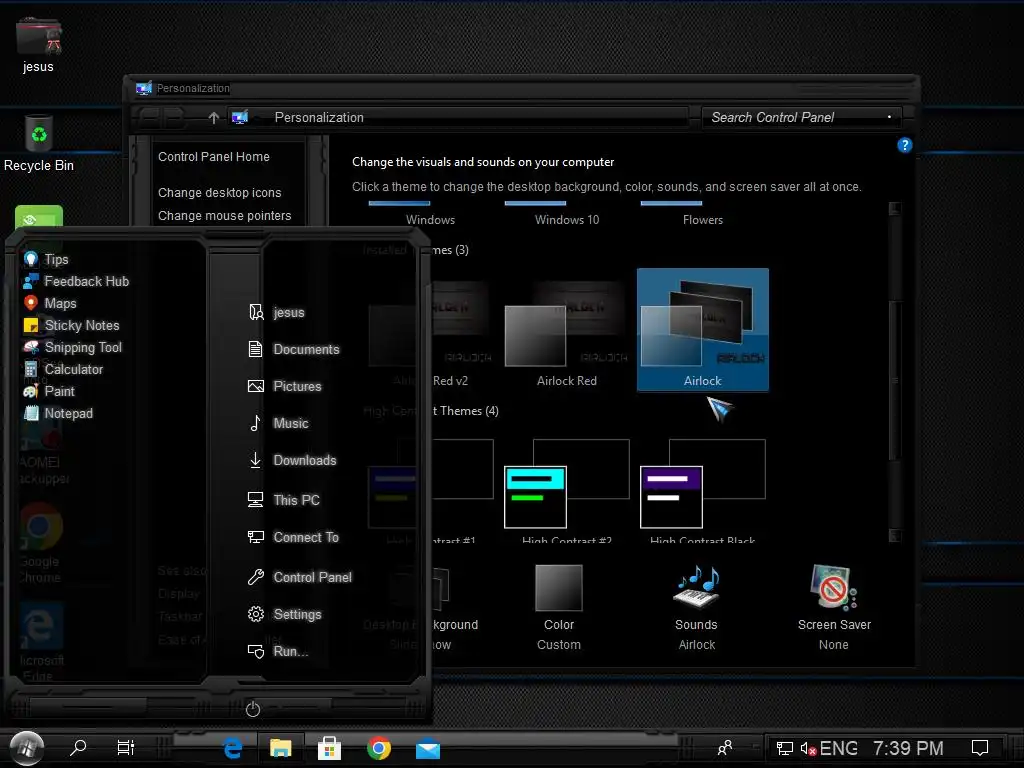The width and height of the screenshot is (1024, 768).
Task: Click Up arrow in Personalization address bar
Action: click(x=214, y=118)
